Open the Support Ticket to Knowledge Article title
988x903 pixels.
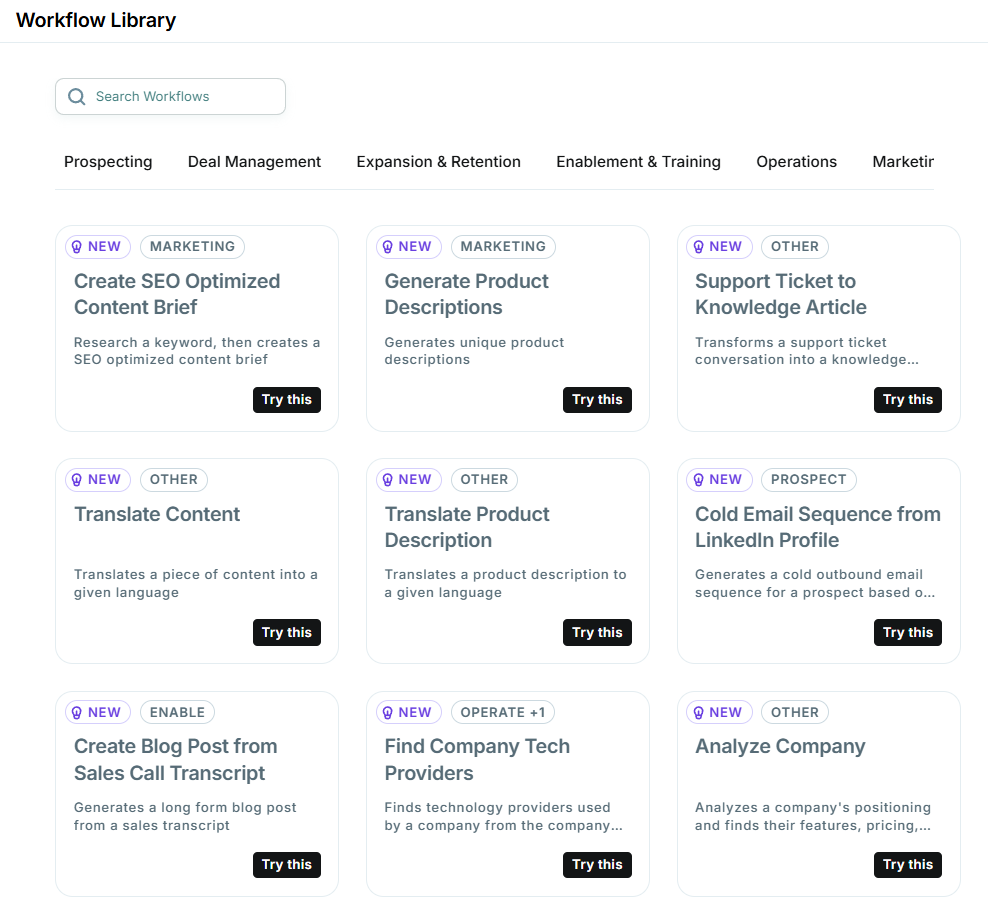pyautogui.click(x=781, y=294)
